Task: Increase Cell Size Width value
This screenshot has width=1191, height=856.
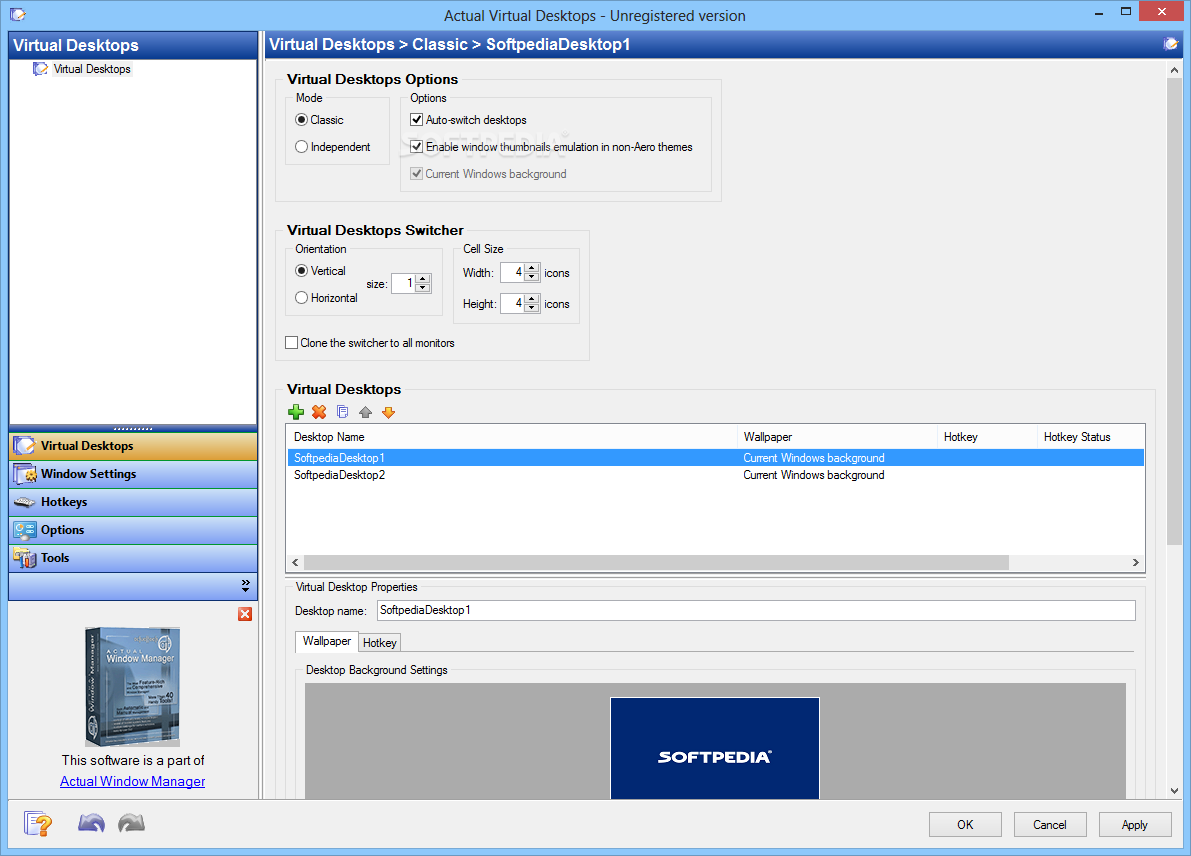Action: coord(532,267)
